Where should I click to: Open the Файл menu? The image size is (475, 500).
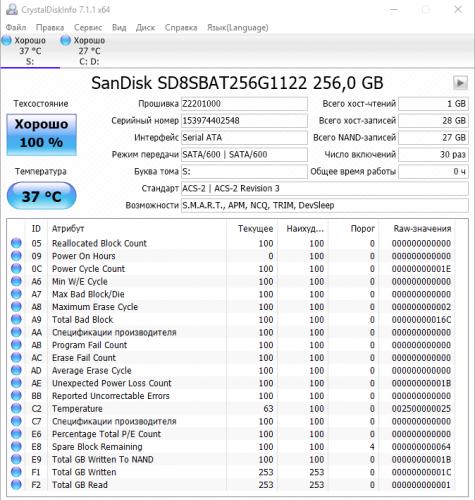pos(16,27)
